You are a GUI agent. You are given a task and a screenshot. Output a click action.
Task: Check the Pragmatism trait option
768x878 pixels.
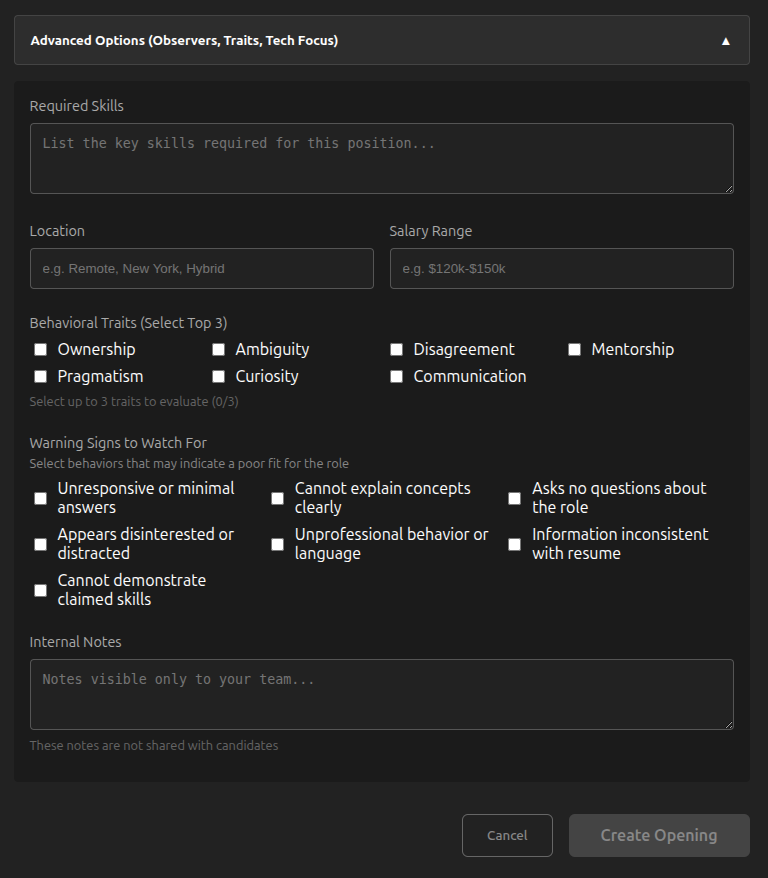coord(41,377)
